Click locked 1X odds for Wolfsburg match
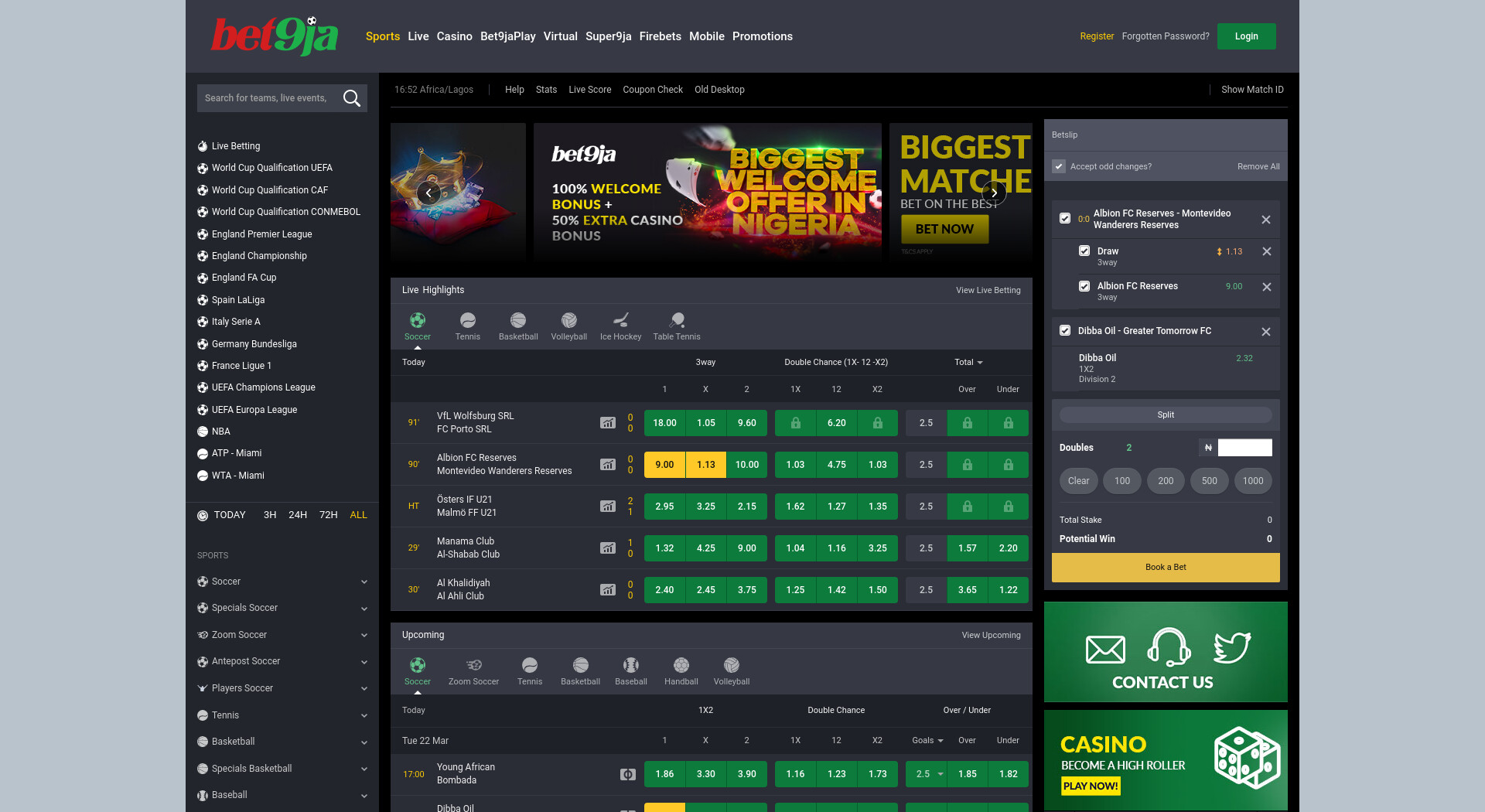Screen dimensions: 1485x812 click(x=795, y=423)
